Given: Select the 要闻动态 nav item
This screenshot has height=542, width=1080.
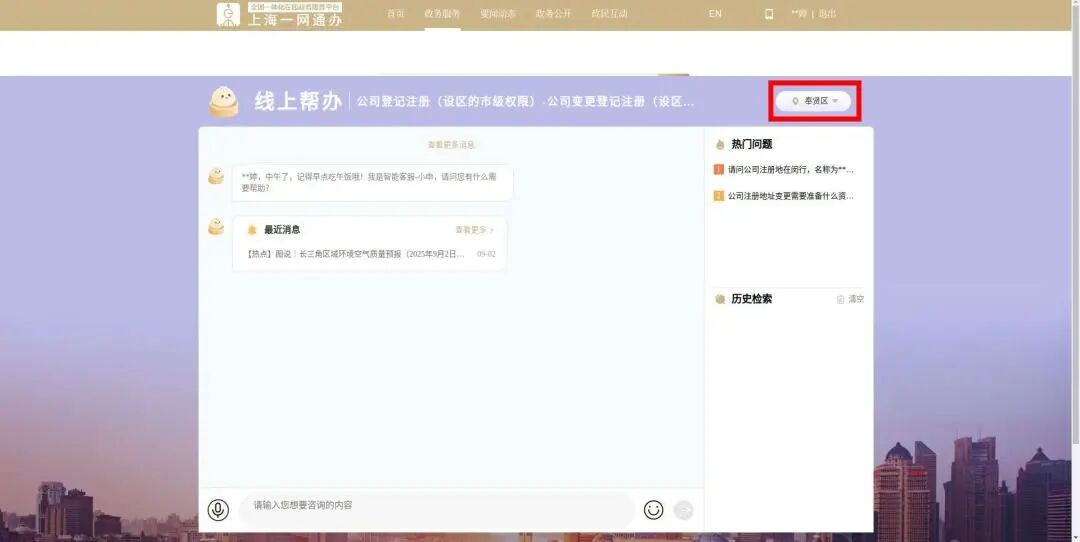Looking at the screenshot, I should (498, 14).
